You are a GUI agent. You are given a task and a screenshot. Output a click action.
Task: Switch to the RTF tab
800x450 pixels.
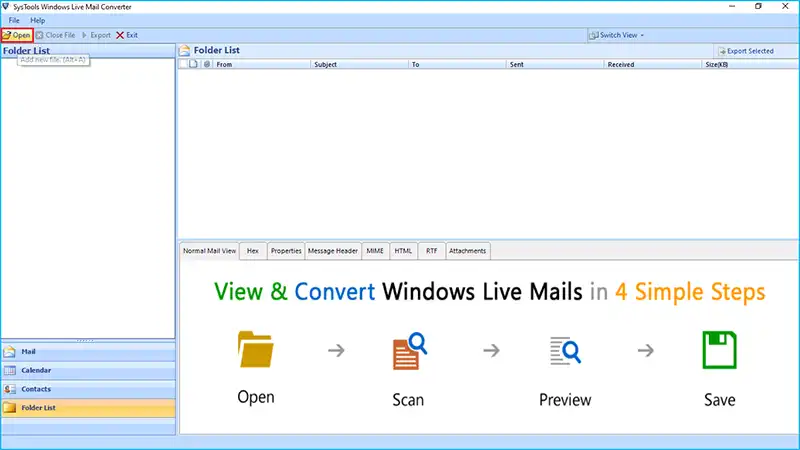point(432,251)
